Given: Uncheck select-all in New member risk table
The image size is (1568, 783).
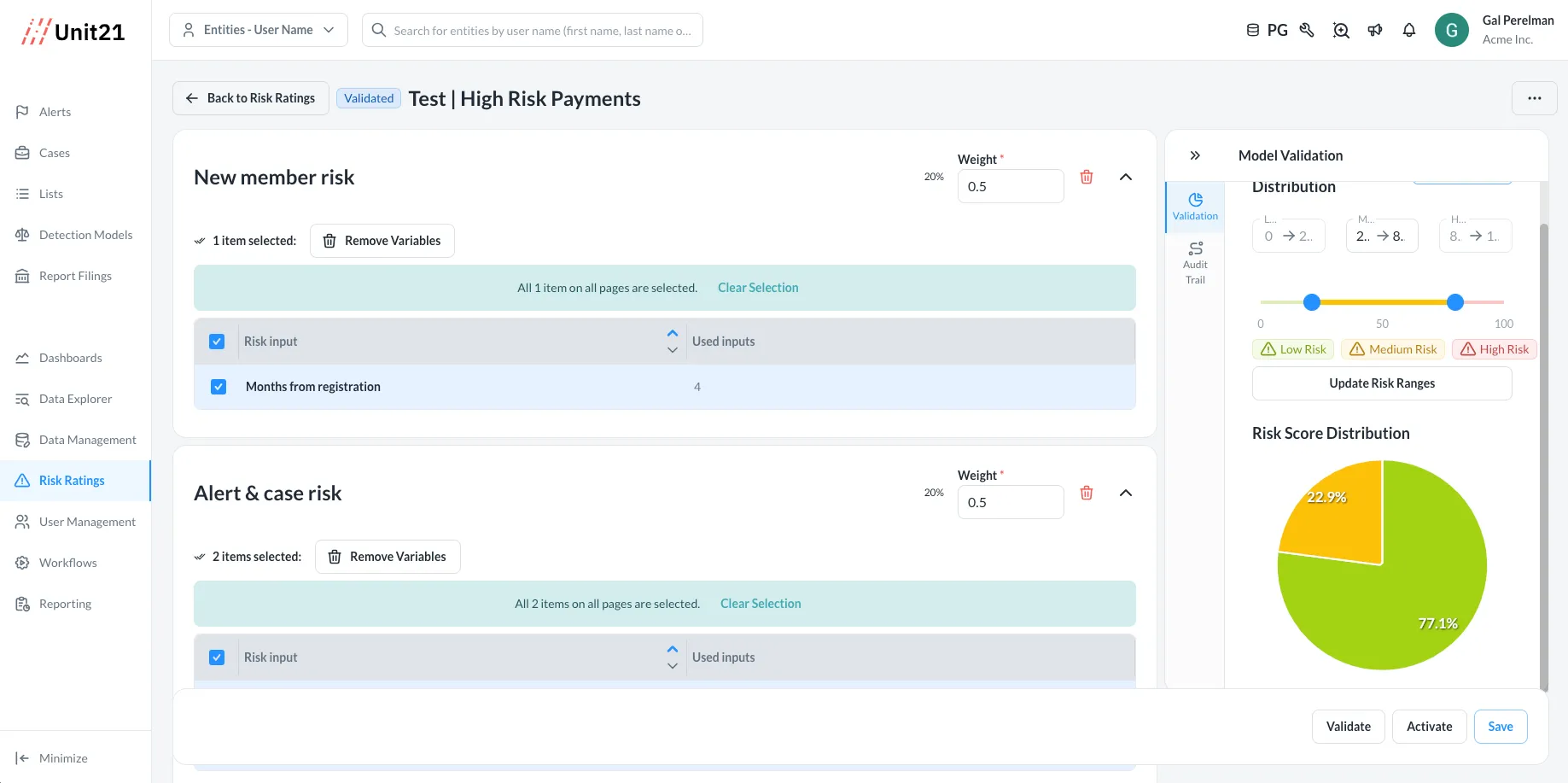Looking at the screenshot, I should pos(217,342).
